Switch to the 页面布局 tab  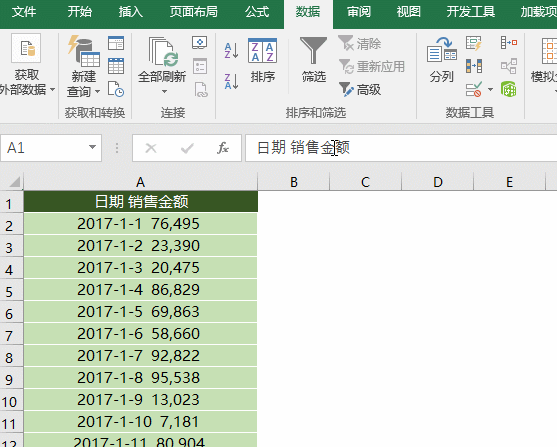pyautogui.click(x=194, y=12)
